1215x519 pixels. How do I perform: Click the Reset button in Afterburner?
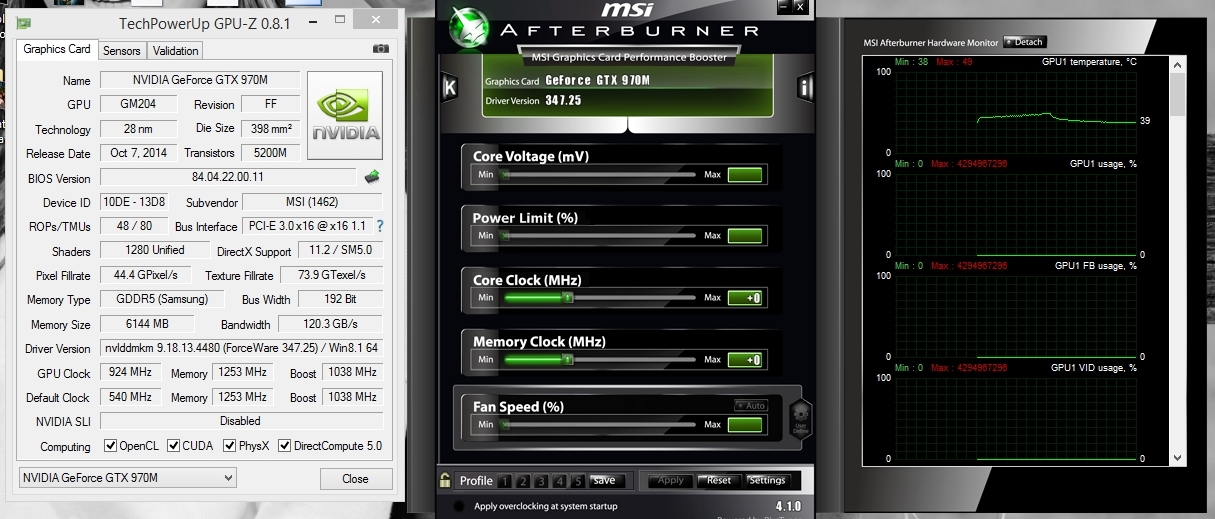[x=719, y=481]
